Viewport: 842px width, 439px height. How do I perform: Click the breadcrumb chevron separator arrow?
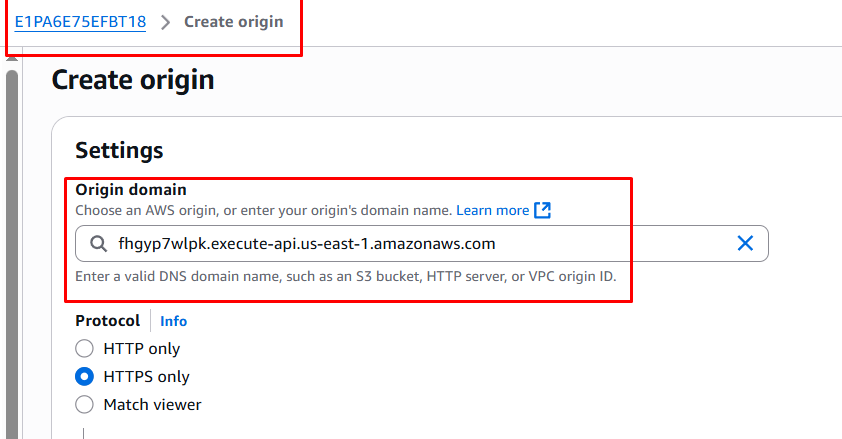pyautogui.click(x=165, y=22)
